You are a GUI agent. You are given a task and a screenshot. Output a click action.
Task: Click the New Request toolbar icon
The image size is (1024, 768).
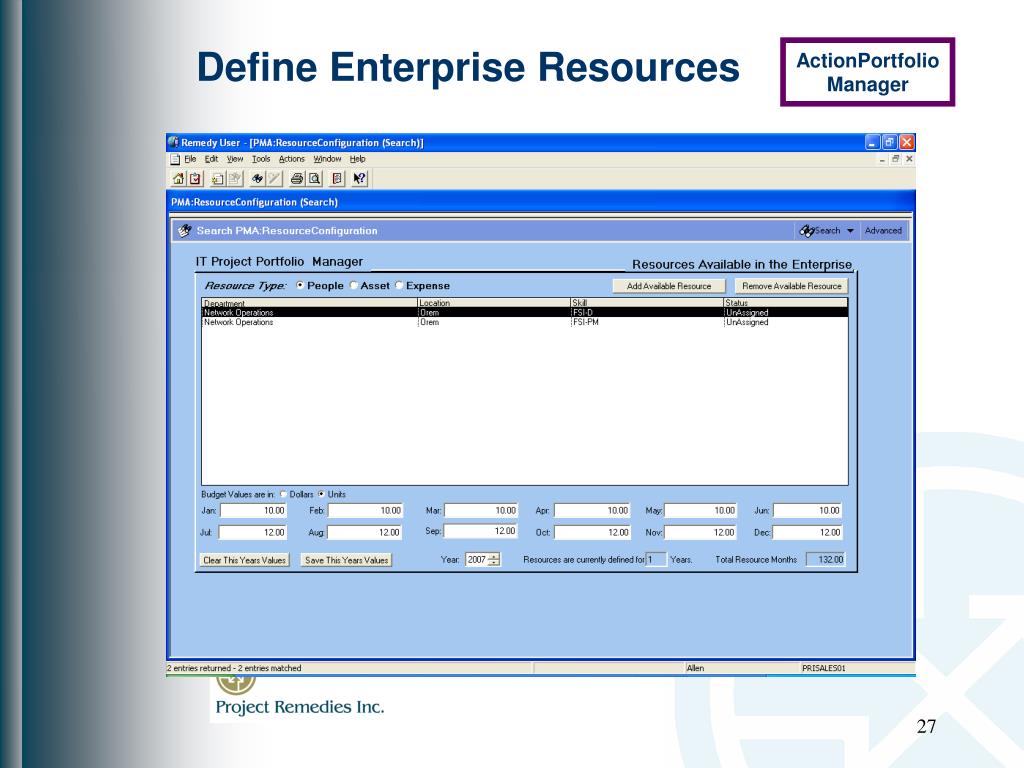218,178
